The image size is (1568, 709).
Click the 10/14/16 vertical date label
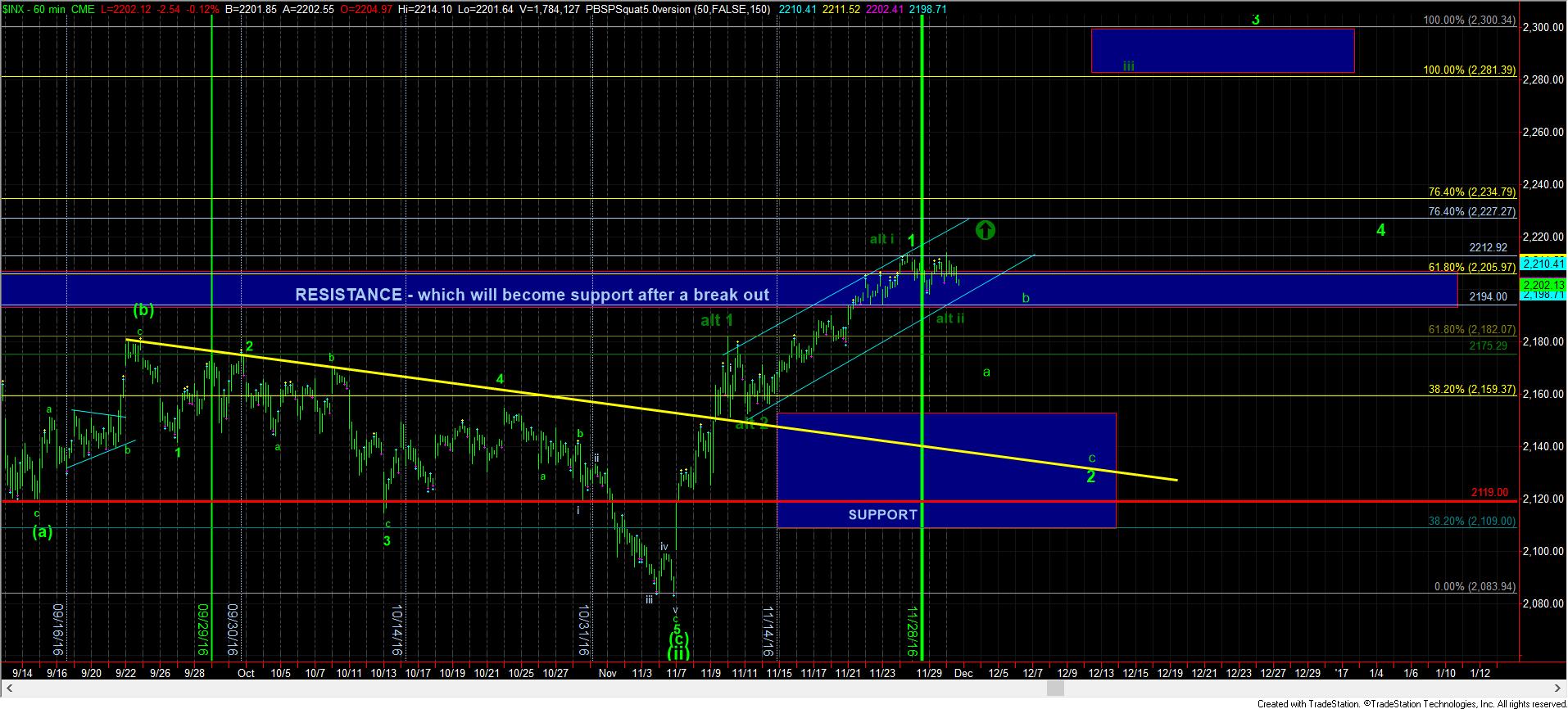[x=397, y=630]
